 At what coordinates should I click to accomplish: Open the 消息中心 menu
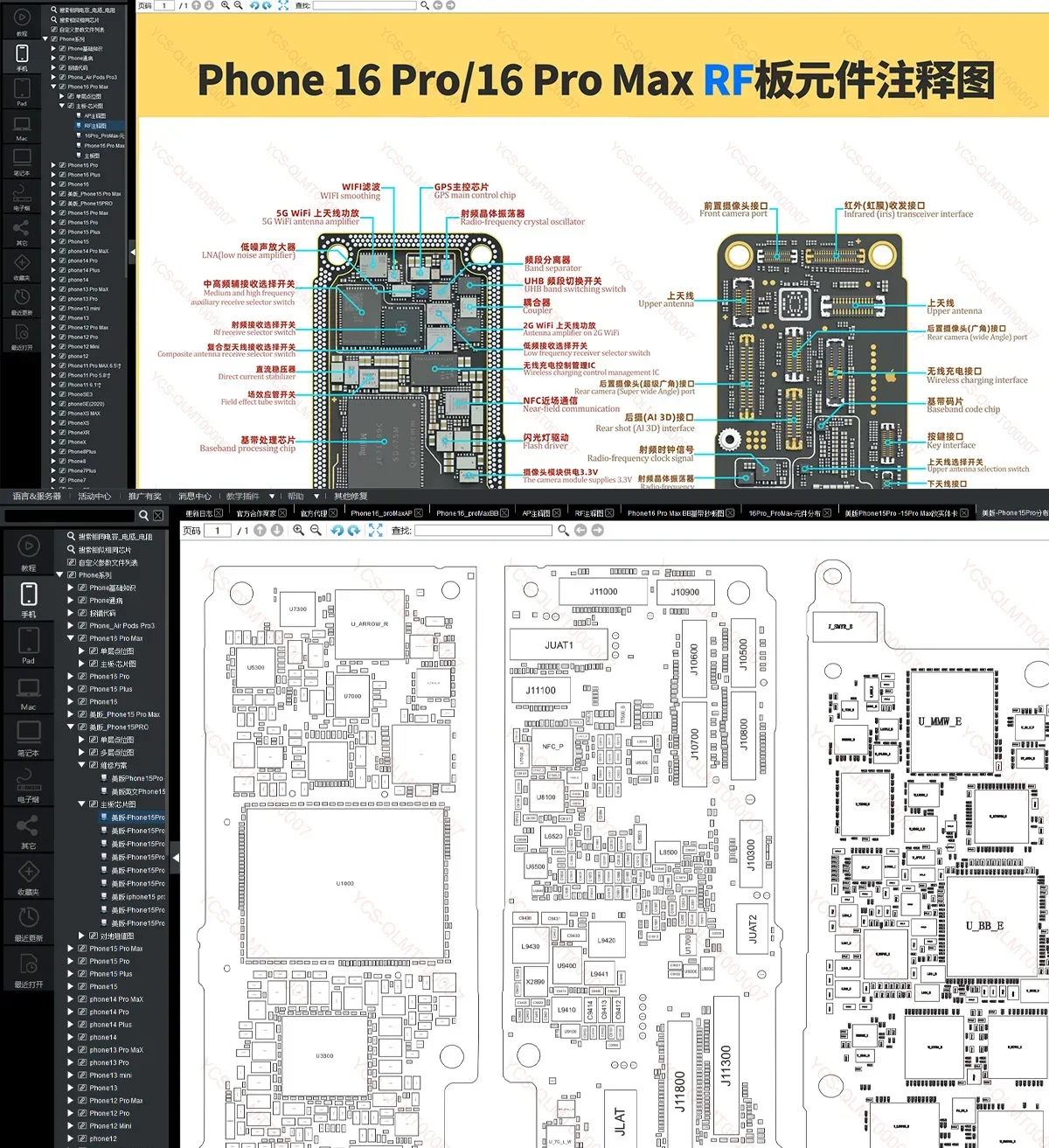(x=195, y=497)
